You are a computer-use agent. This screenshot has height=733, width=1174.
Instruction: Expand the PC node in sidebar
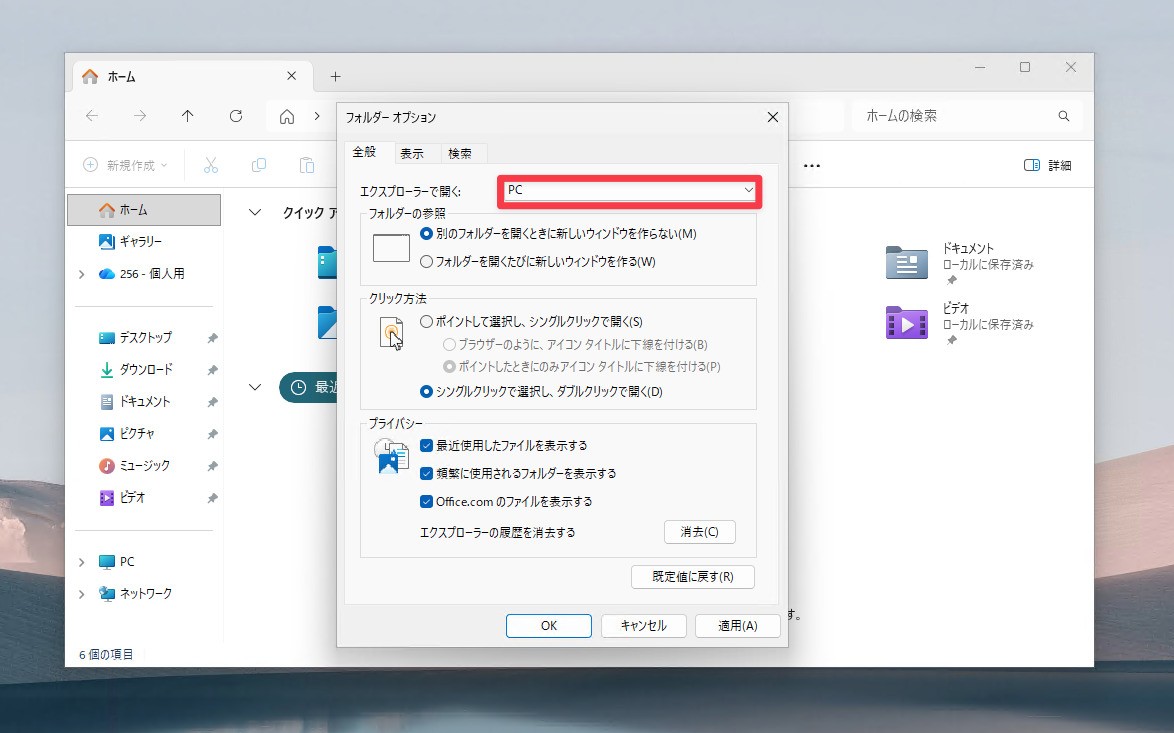[82, 562]
